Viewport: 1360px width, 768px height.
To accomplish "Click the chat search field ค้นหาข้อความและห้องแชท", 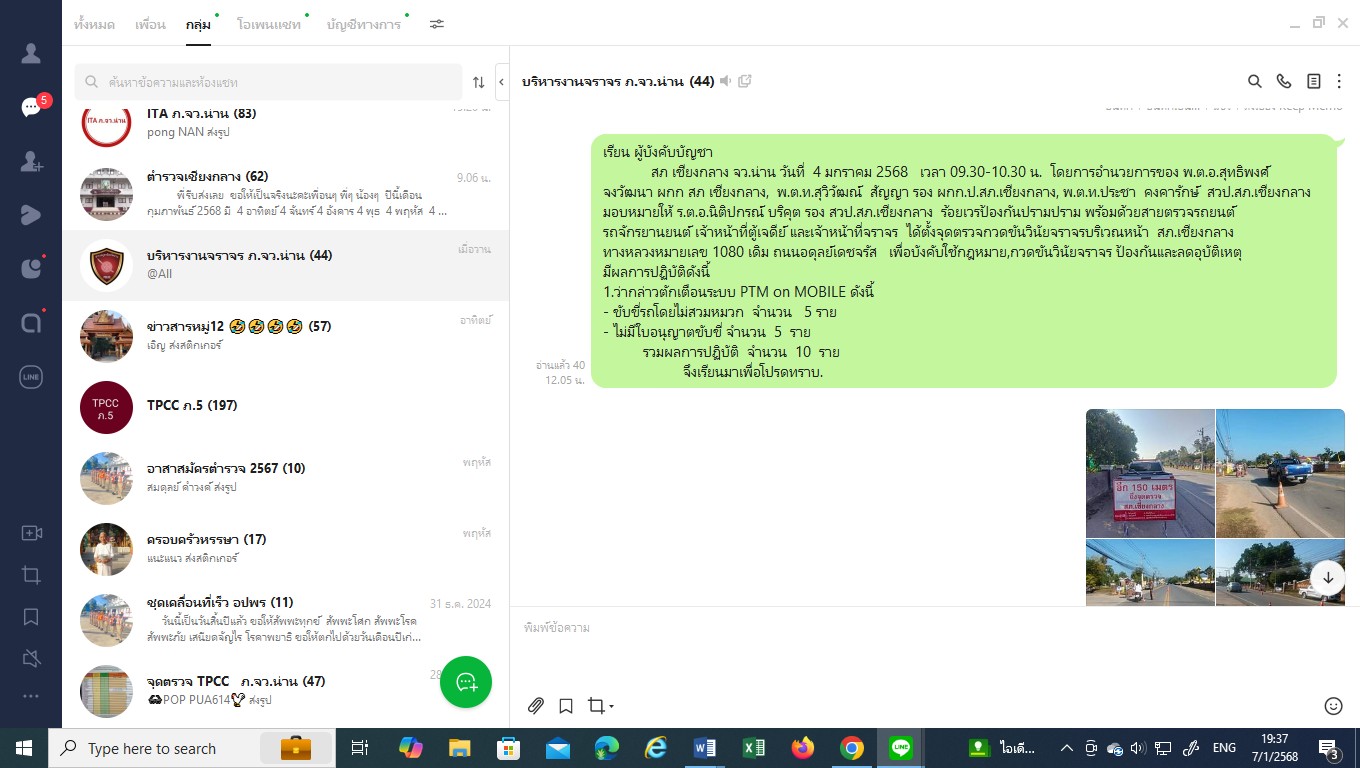I will click(270, 82).
